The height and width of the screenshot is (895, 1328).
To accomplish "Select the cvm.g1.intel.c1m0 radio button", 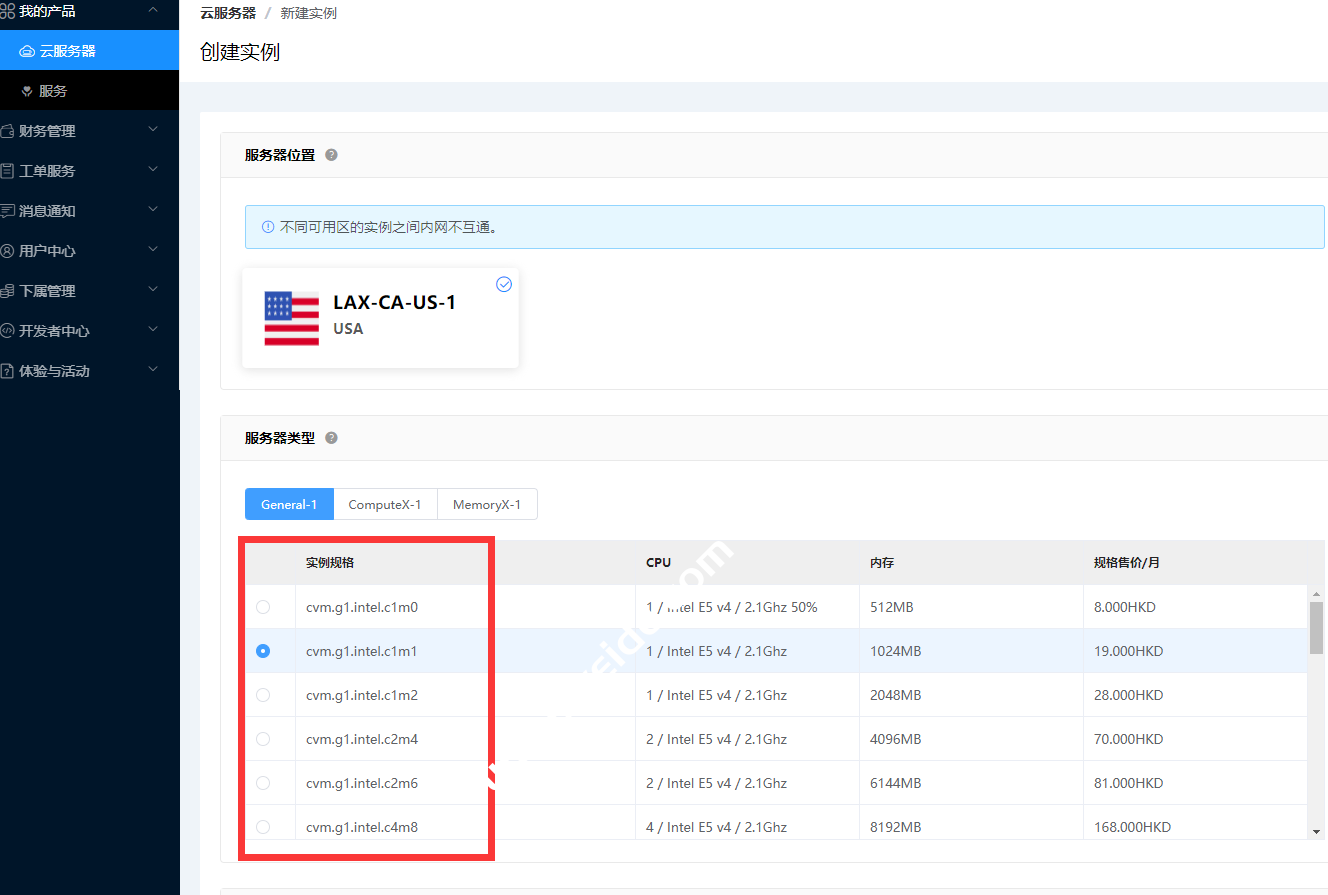I will coord(263,607).
